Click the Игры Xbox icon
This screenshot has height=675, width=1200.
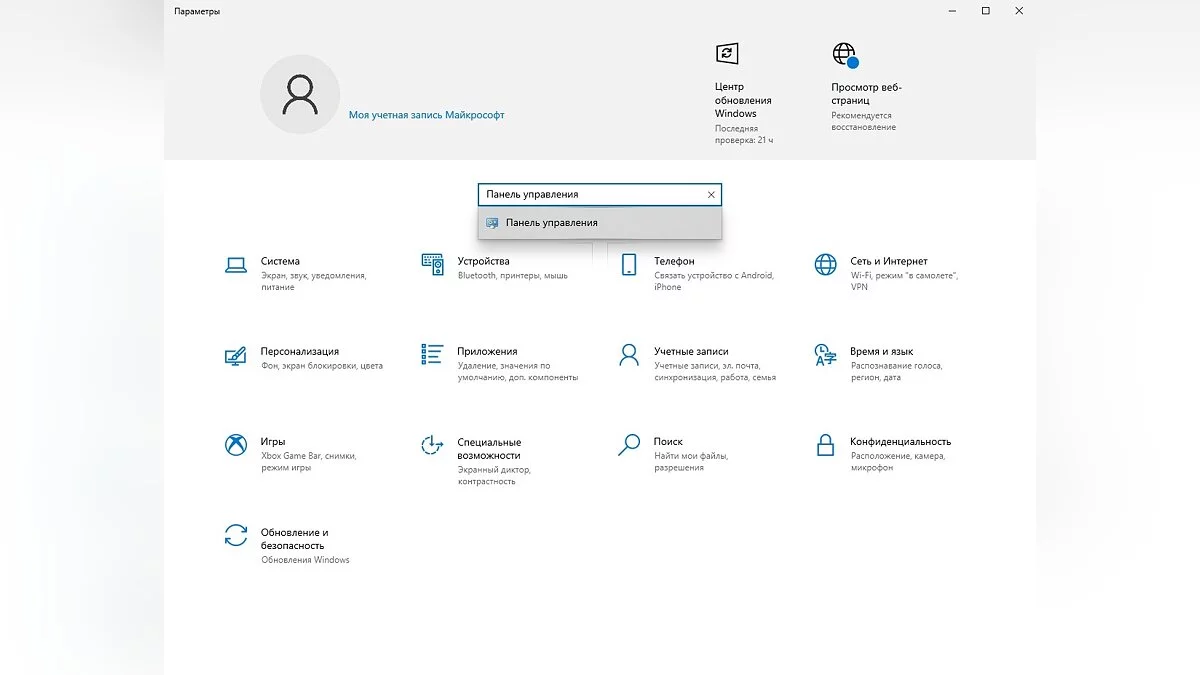pos(235,445)
